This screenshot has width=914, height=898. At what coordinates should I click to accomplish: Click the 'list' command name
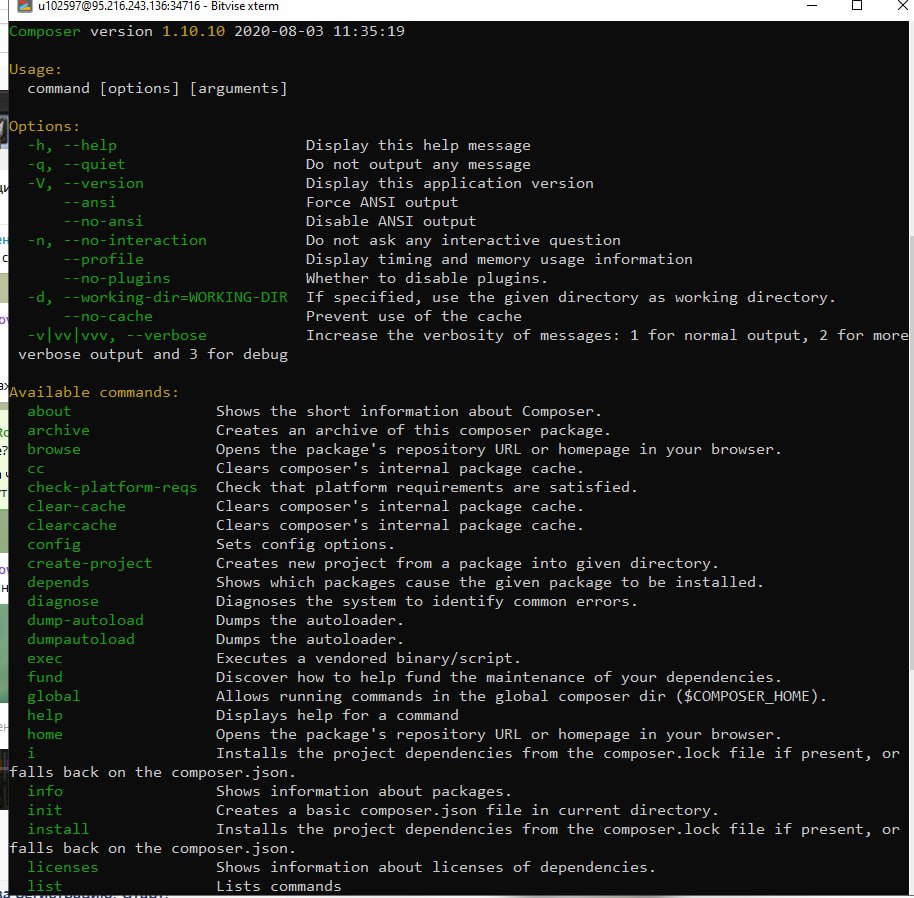coord(44,886)
